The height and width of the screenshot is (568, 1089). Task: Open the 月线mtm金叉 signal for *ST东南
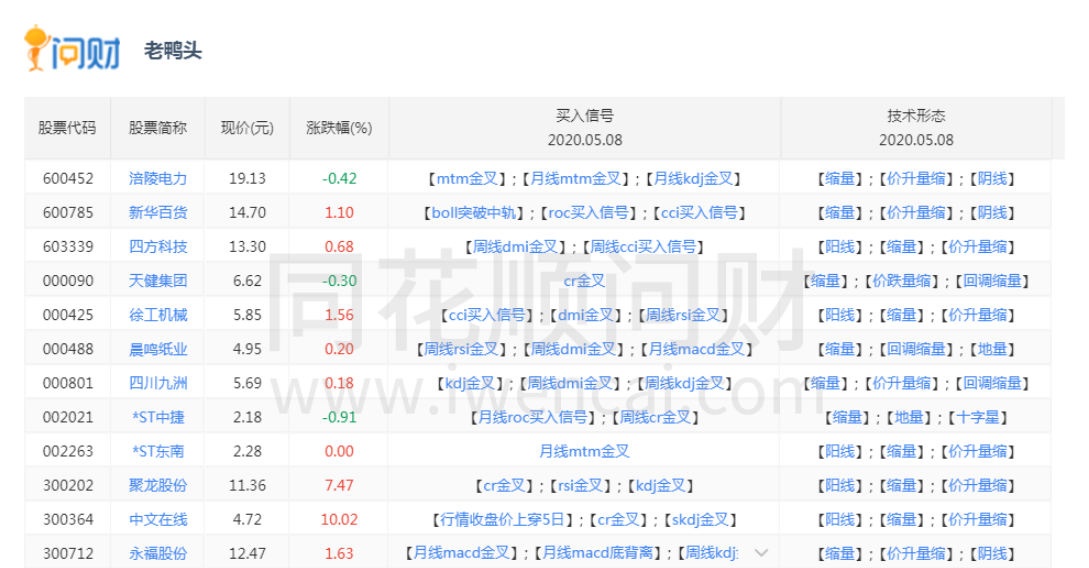[x=585, y=451]
